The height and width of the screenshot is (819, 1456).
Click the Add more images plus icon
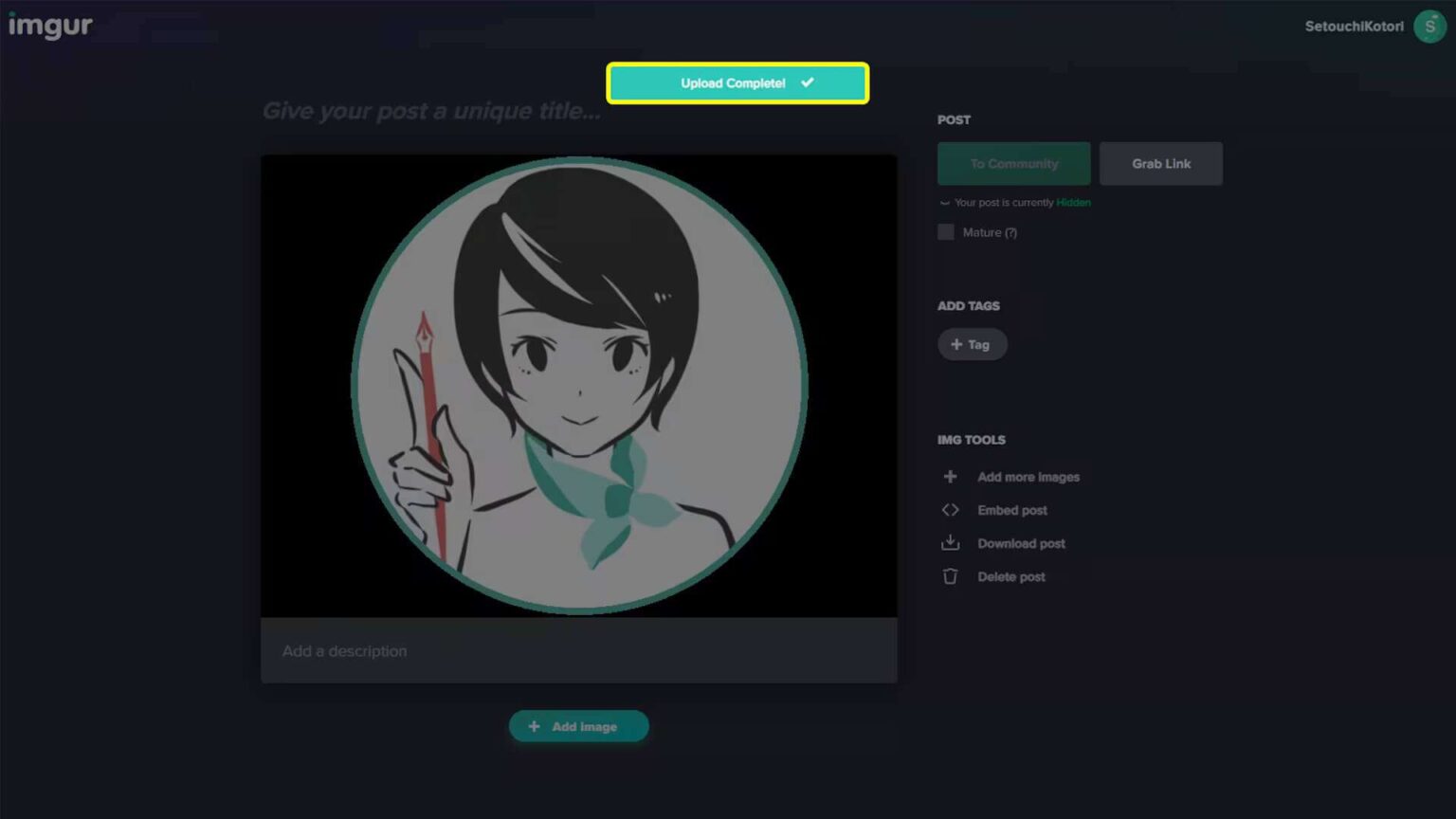950,477
